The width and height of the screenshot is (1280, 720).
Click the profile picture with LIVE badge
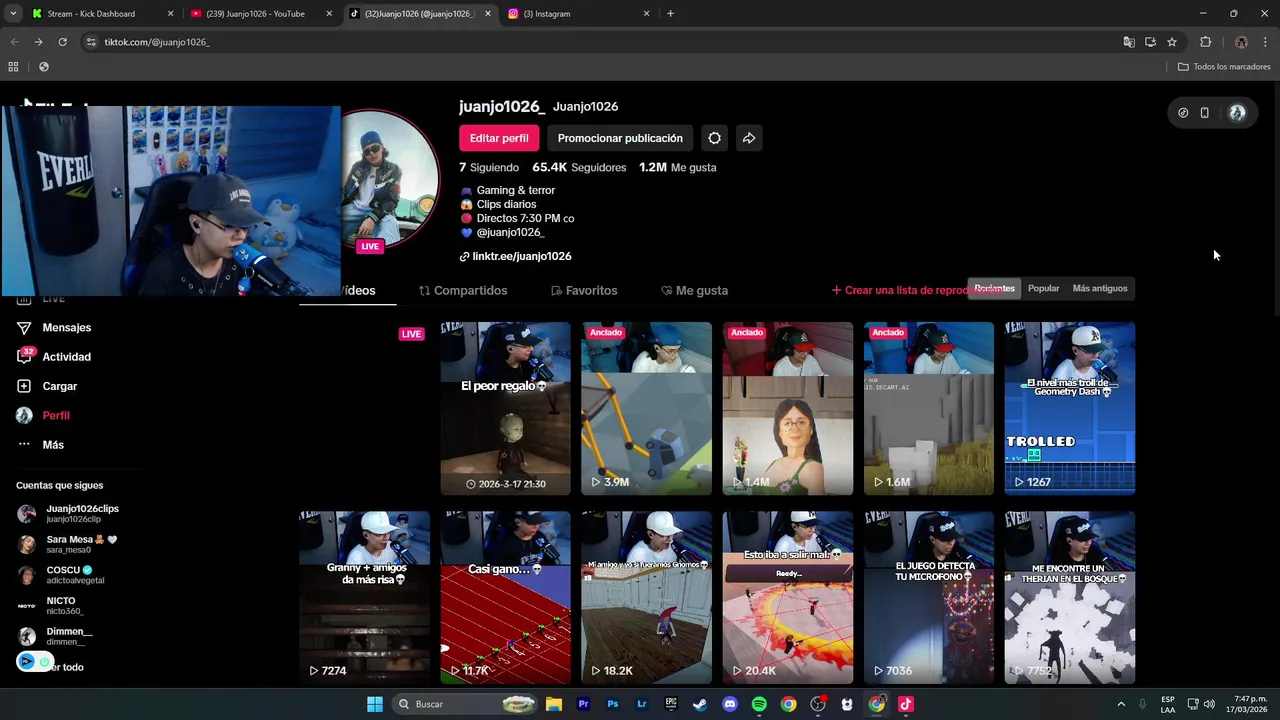[390, 180]
